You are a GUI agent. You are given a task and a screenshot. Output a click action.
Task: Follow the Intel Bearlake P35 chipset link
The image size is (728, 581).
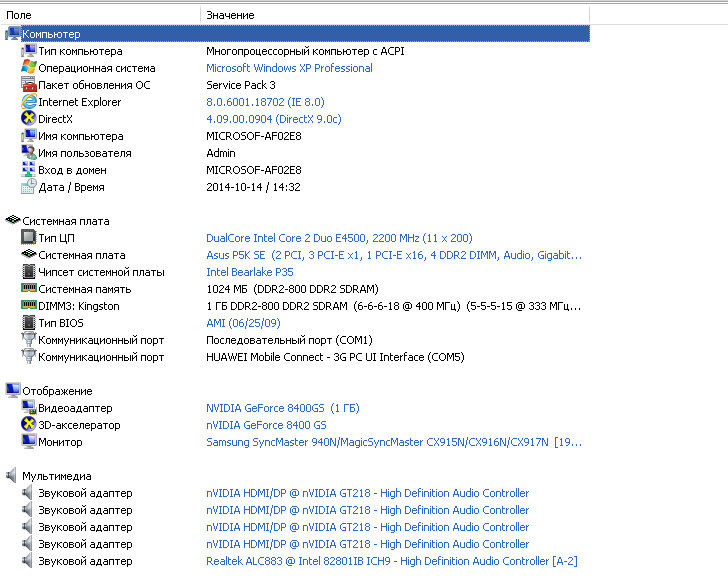250,272
